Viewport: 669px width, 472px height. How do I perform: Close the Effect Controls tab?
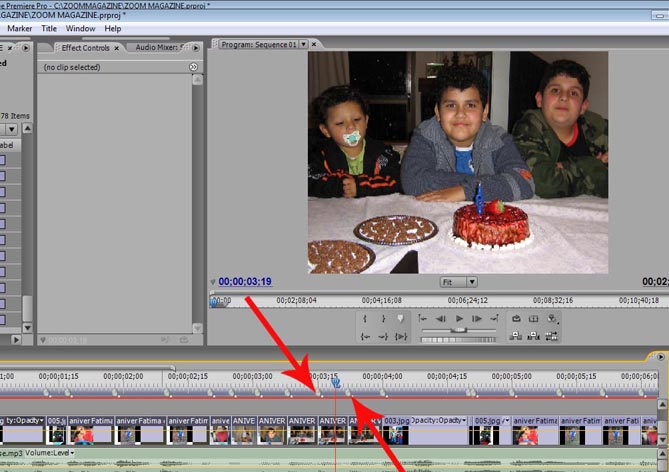(119, 47)
